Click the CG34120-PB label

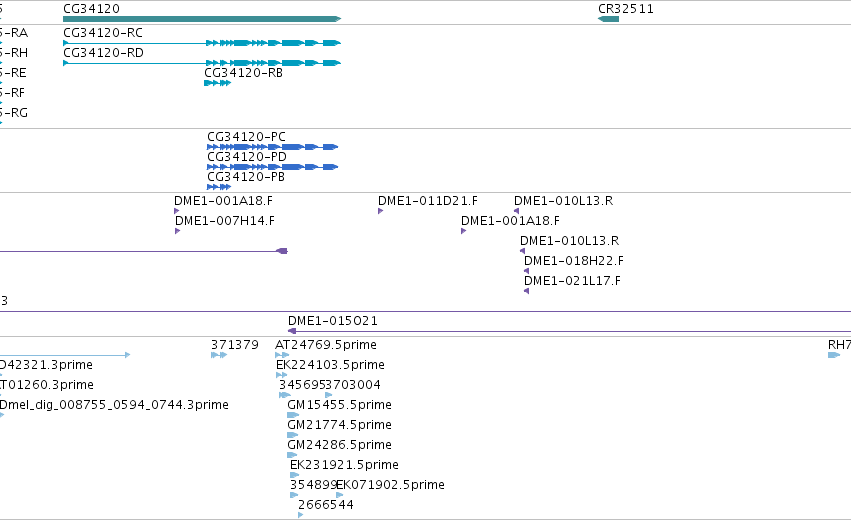[246, 177]
